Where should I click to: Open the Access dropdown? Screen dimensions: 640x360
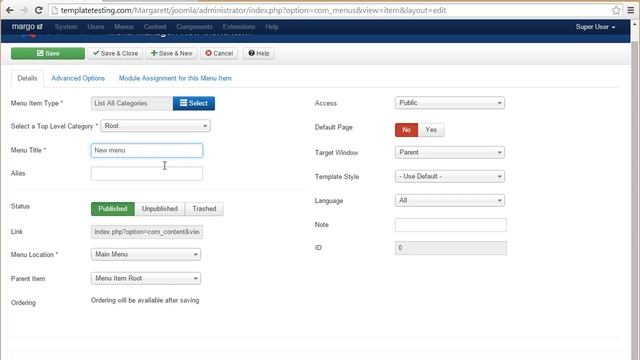click(450, 103)
